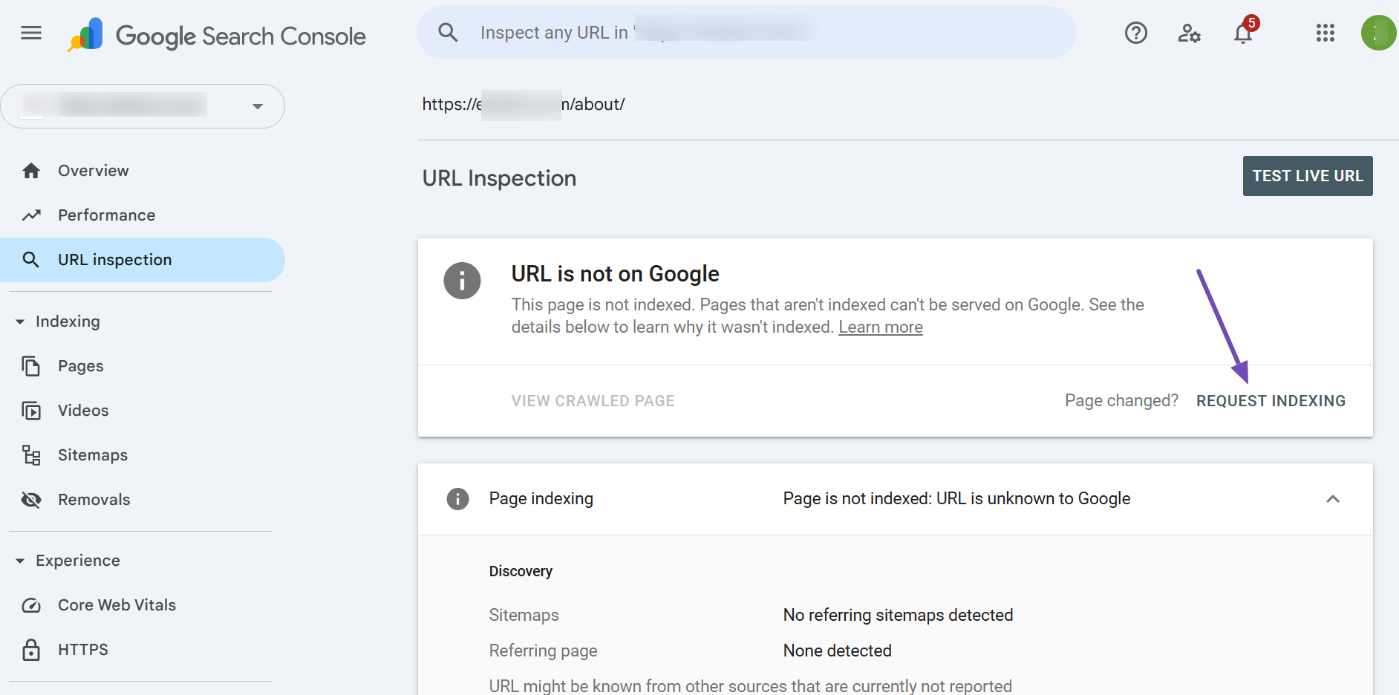Click the Pages copy icon
The width and height of the screenshot is (1399, 695).
(x=31, y=366)
